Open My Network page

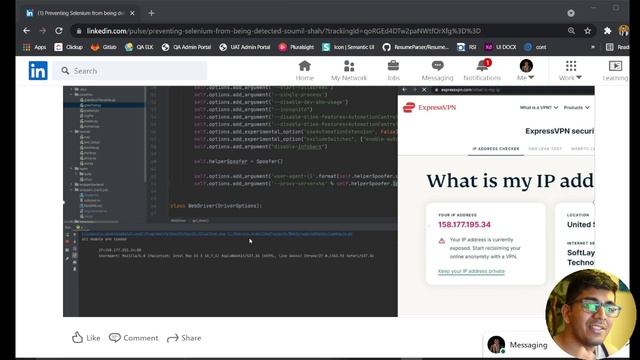coord(349,71)
